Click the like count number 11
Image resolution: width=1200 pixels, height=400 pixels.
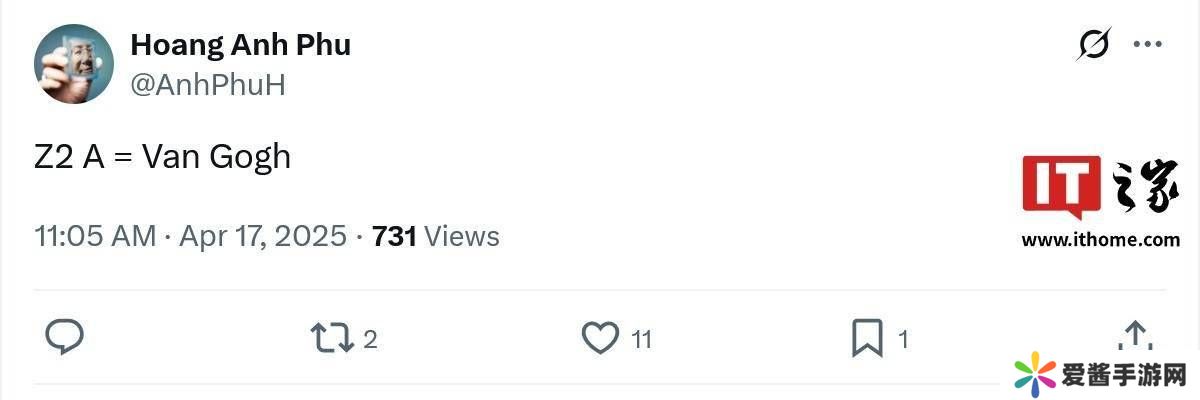641,340
